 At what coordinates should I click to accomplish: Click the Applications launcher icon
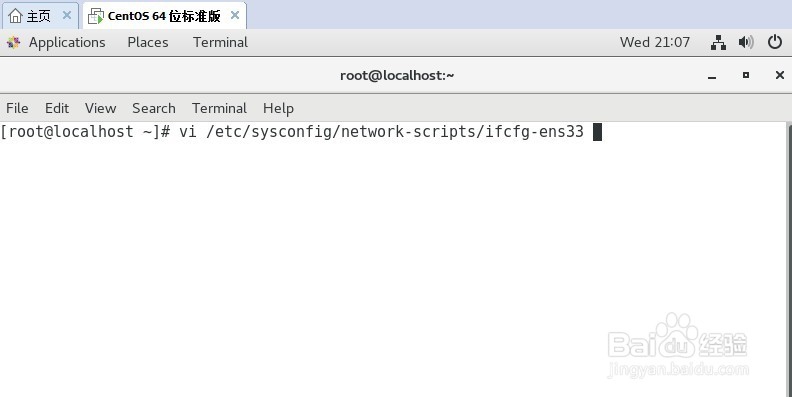coord(14,42)
